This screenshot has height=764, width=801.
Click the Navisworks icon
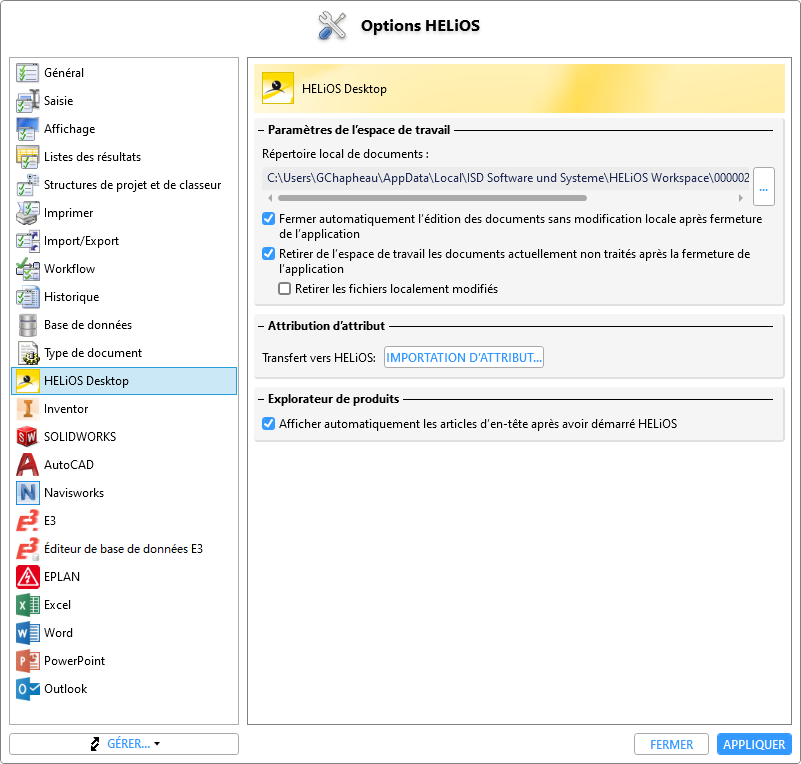28,493
